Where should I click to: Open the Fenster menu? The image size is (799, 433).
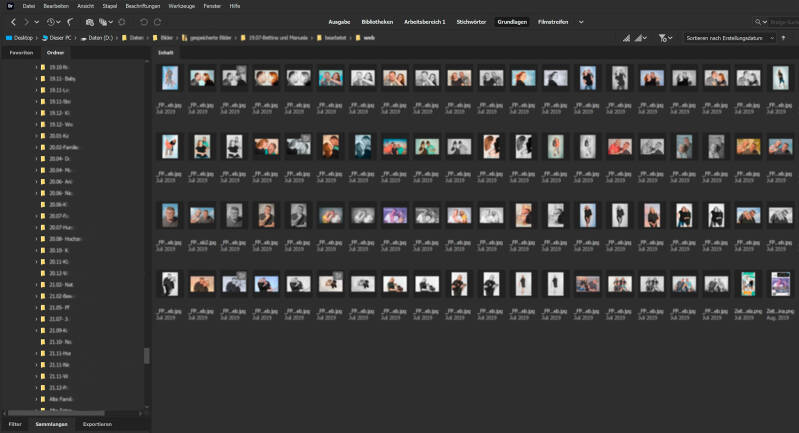(212, 6)
